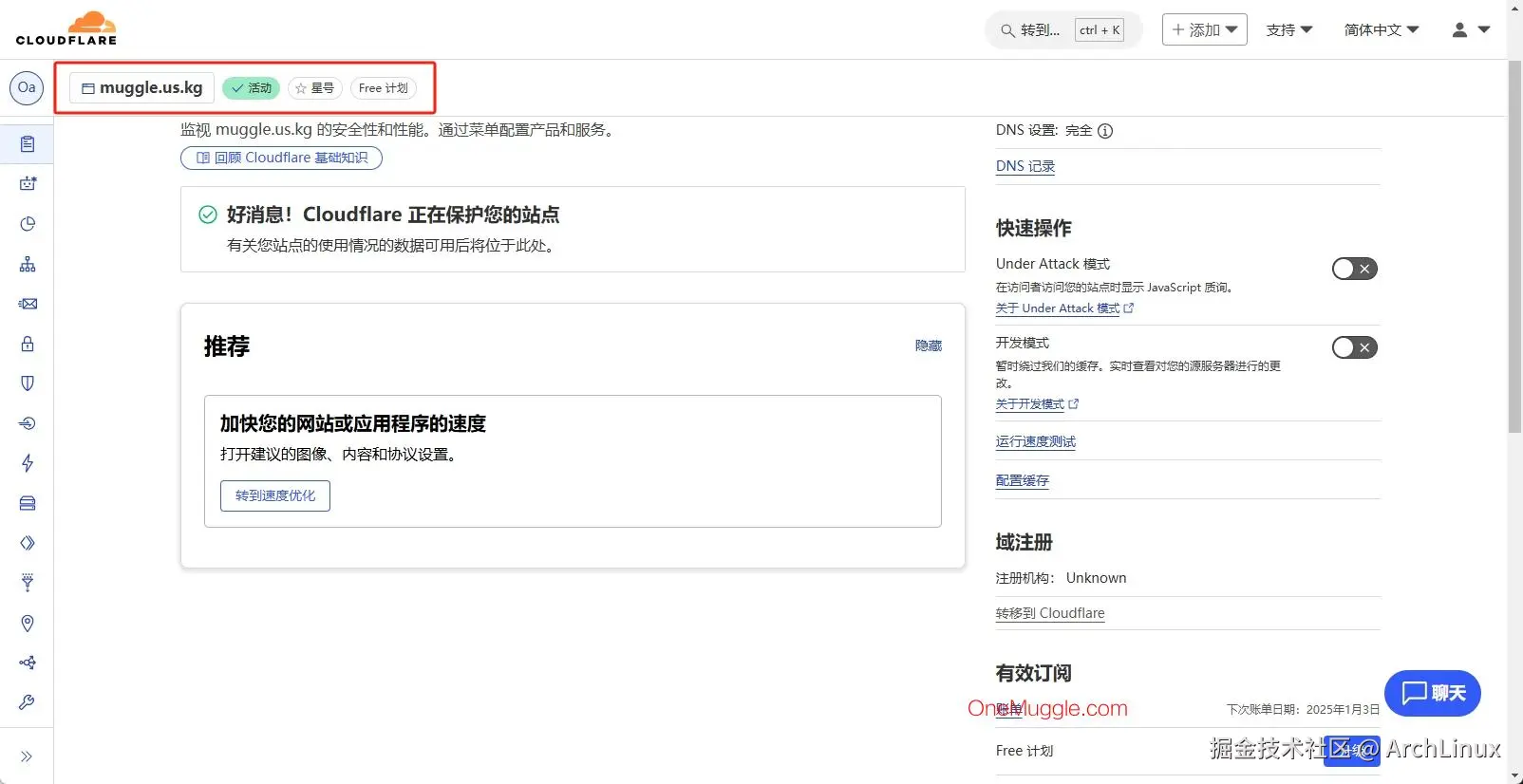
Task: Open SSL/TLS padlock icon in sidebar
Action: (x=28, y=344)
